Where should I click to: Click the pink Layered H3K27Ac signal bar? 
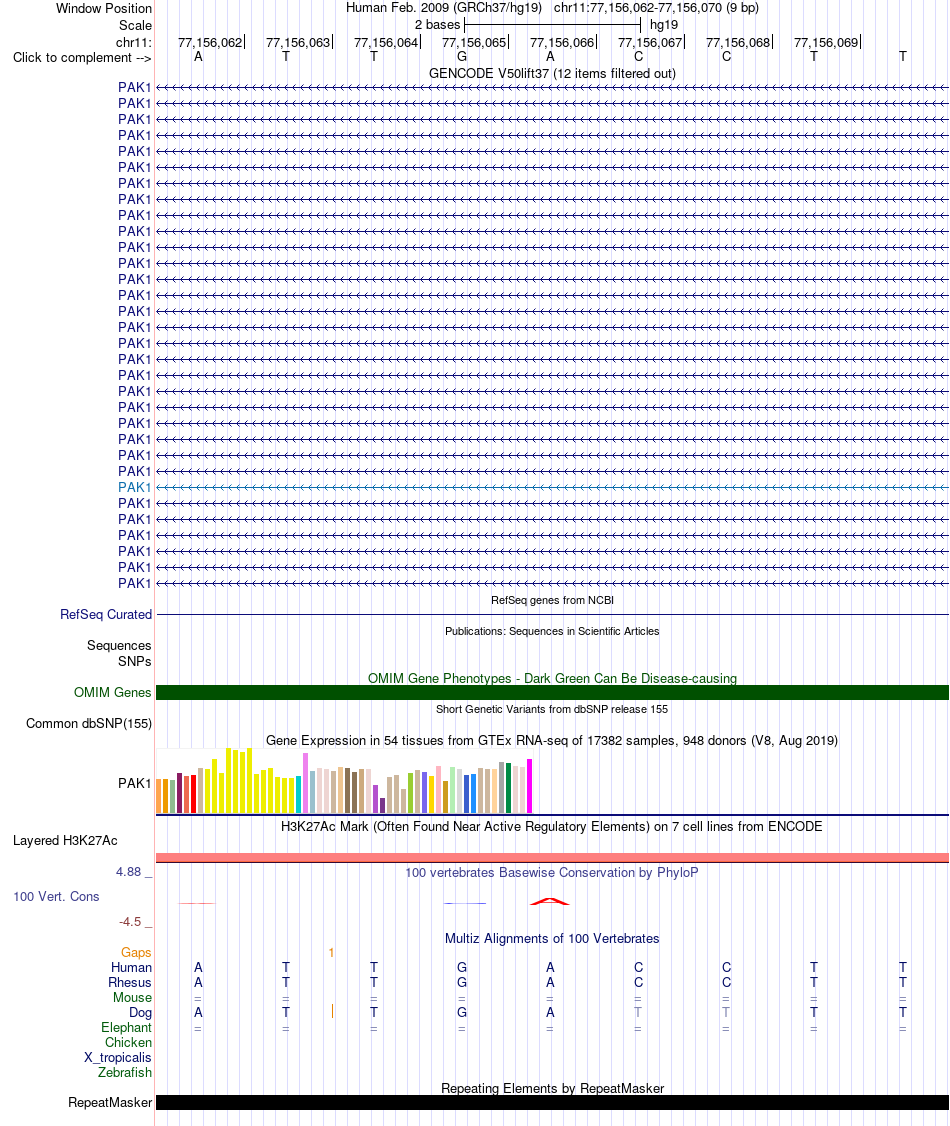[552, 857]
